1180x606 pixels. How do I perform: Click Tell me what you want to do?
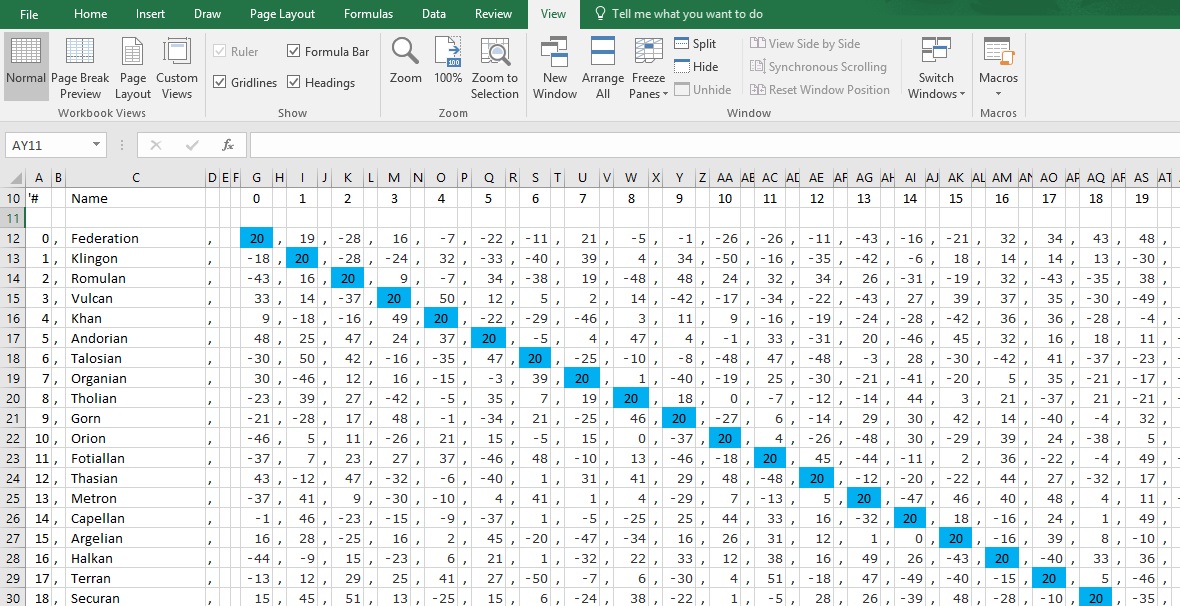click(x=687, y=14)
